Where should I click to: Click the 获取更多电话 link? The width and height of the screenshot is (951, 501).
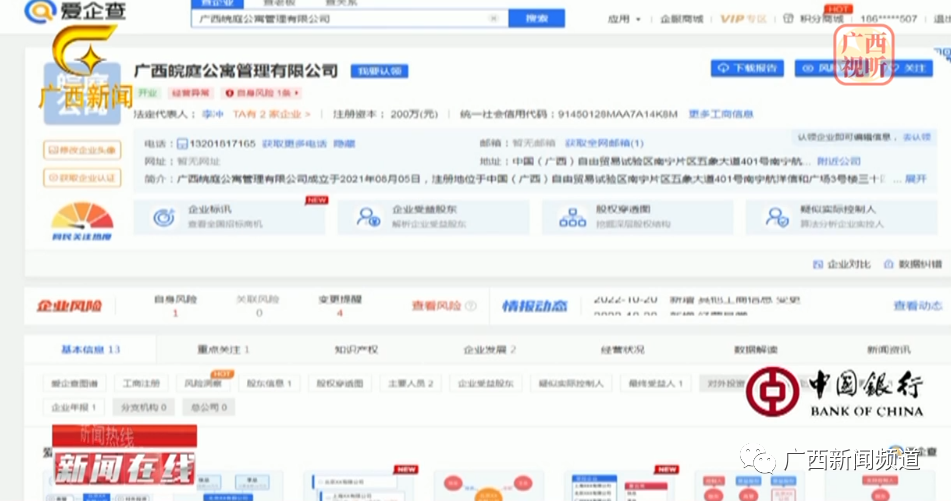(x=294, y=144)
